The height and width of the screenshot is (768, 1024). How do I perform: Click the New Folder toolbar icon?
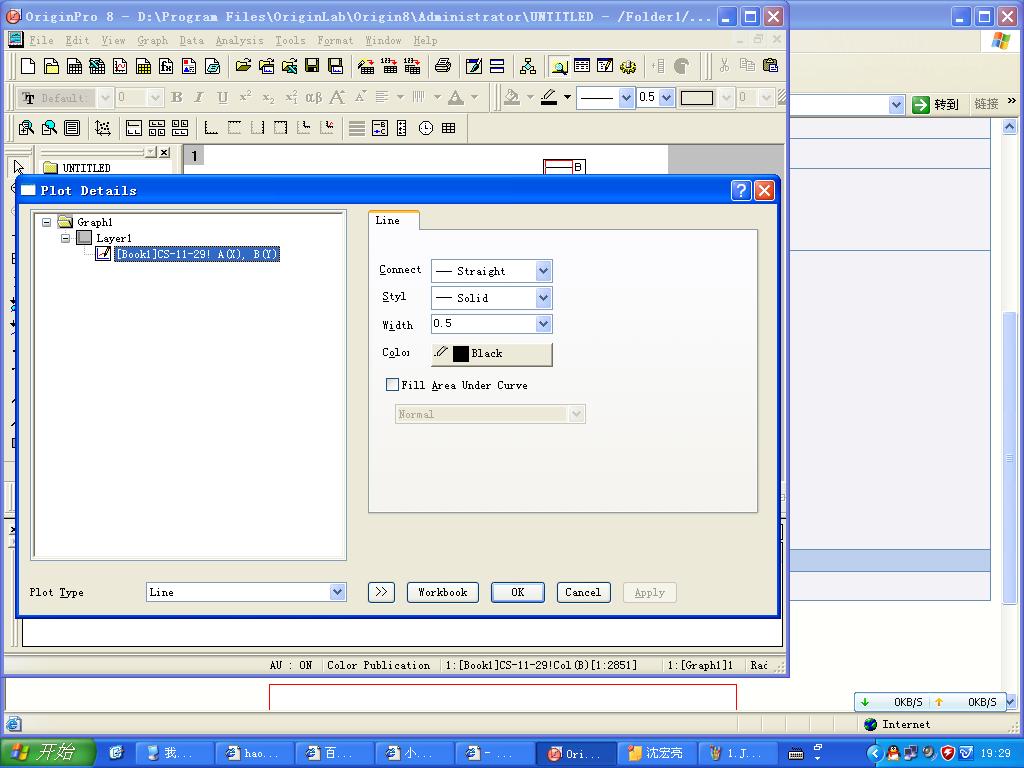click(x=51, y=66)
